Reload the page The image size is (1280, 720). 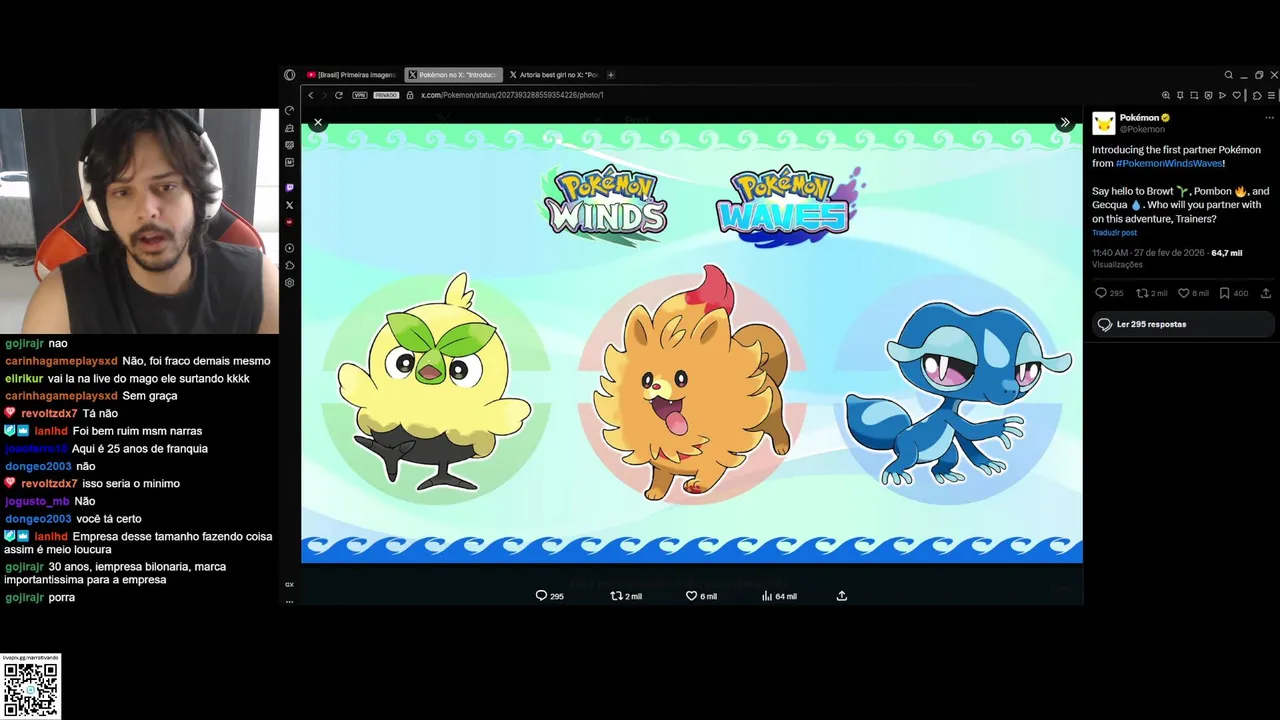coord(339,95)
